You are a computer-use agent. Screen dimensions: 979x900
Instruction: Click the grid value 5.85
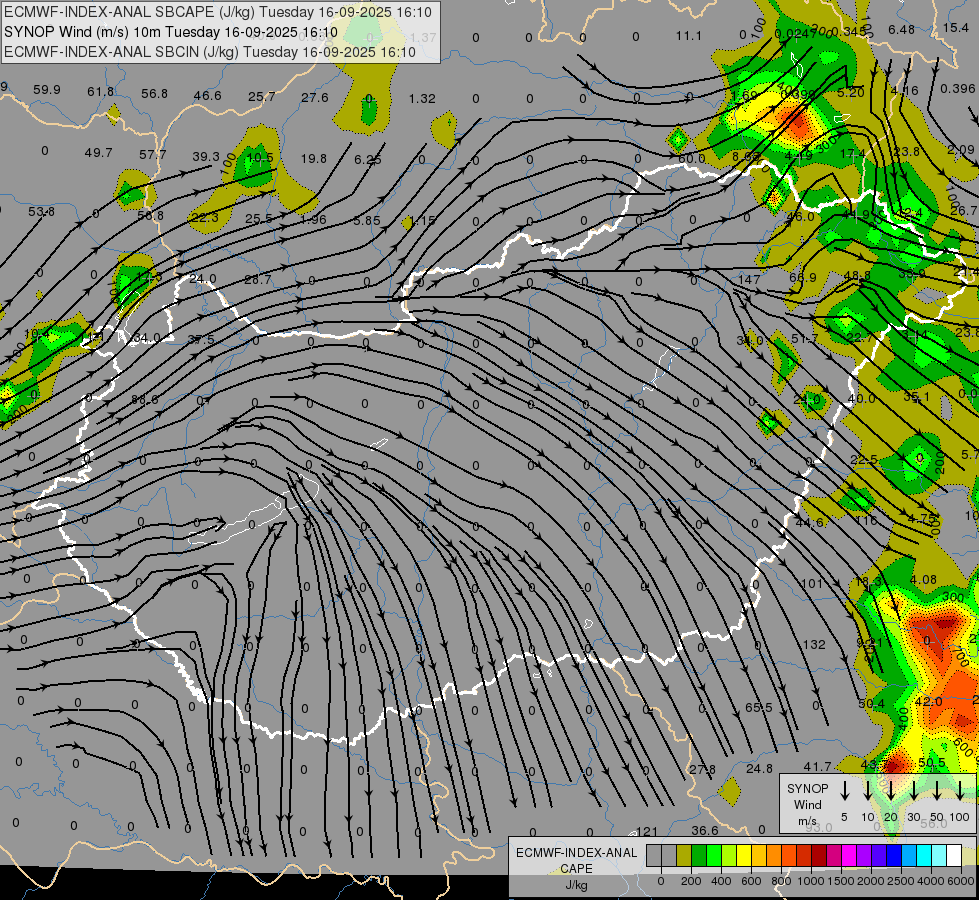coord(366,220)
